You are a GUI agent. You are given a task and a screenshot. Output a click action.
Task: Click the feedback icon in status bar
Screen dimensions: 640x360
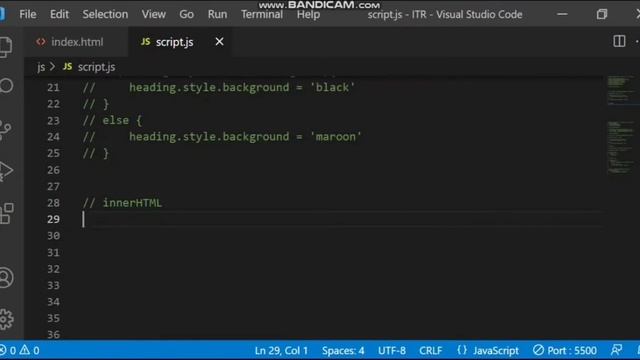pos(616,350)
